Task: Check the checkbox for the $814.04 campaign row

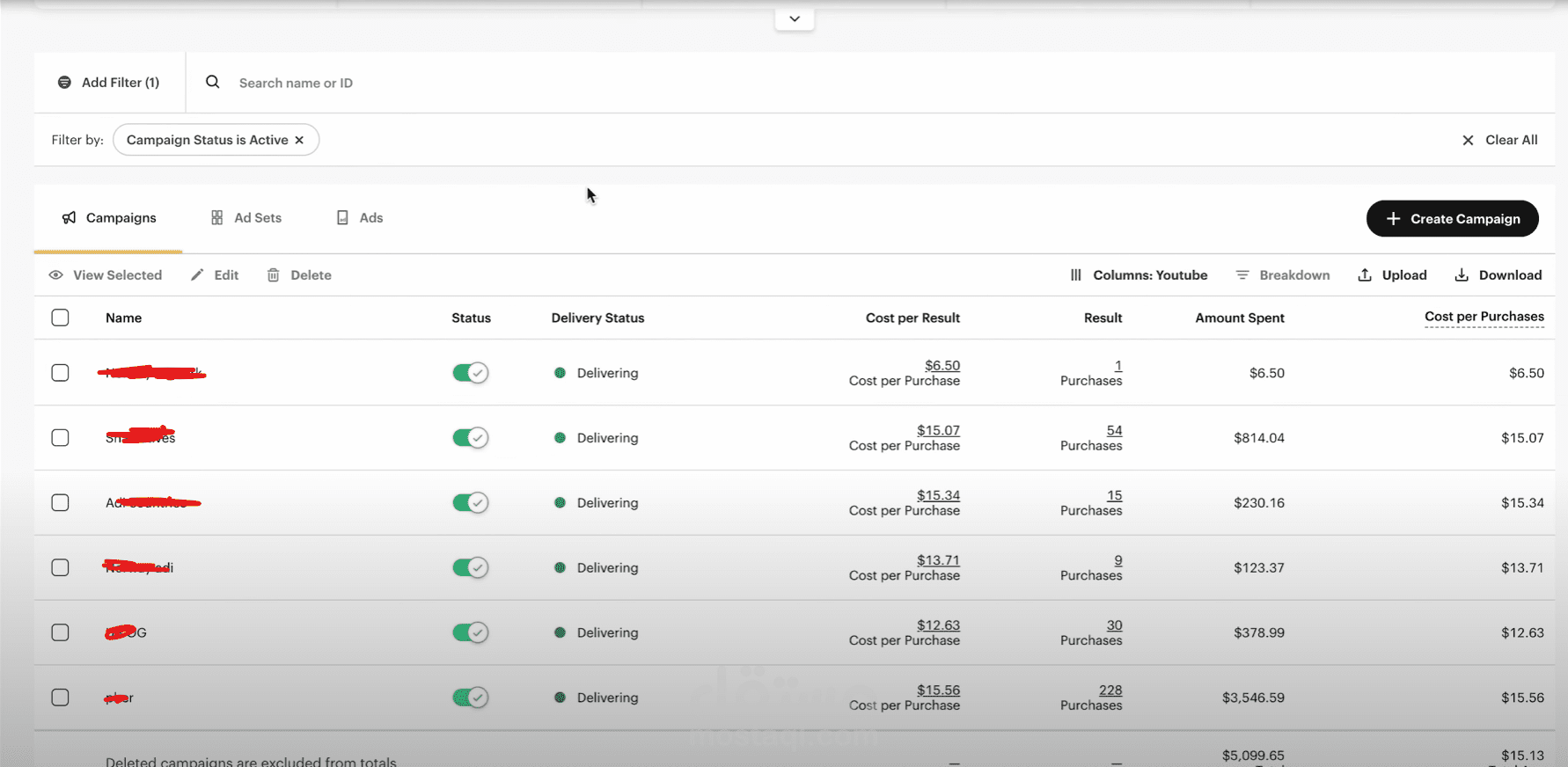Action: pos(60,438)
